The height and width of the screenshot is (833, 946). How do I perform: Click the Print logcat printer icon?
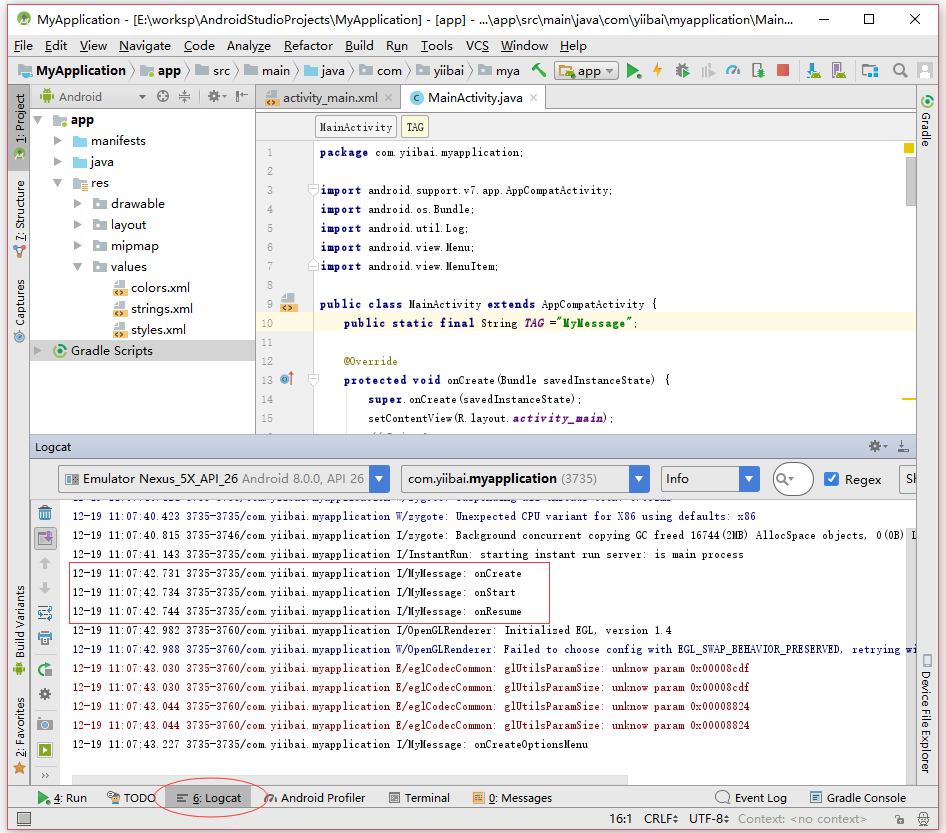[45, 638]
